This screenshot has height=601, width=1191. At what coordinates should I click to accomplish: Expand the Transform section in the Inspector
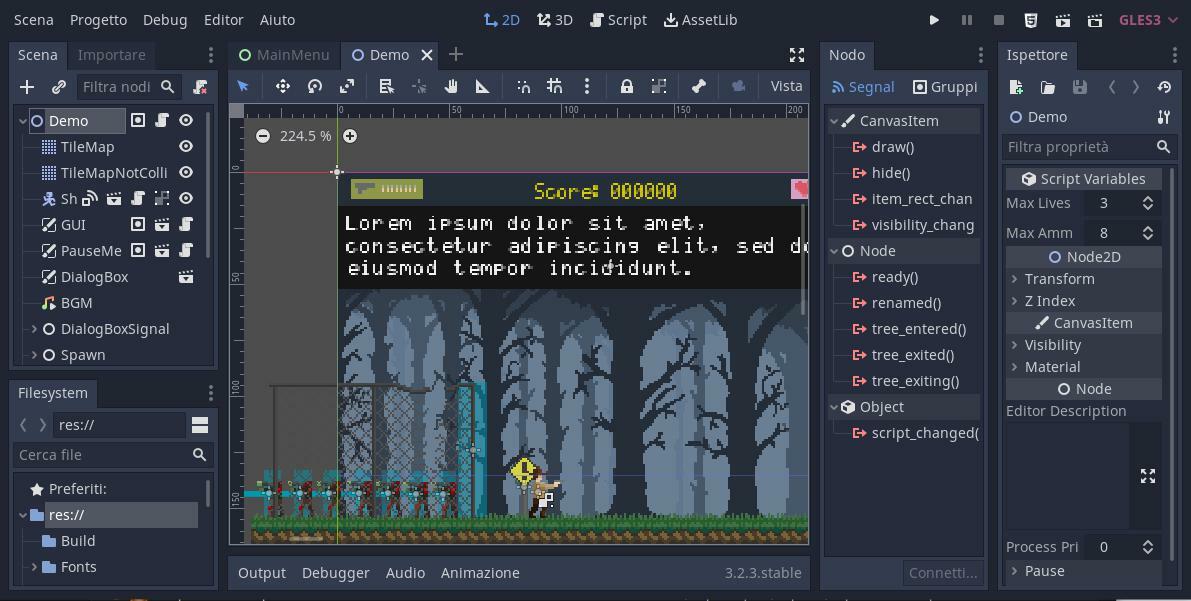coord(1016,278)
